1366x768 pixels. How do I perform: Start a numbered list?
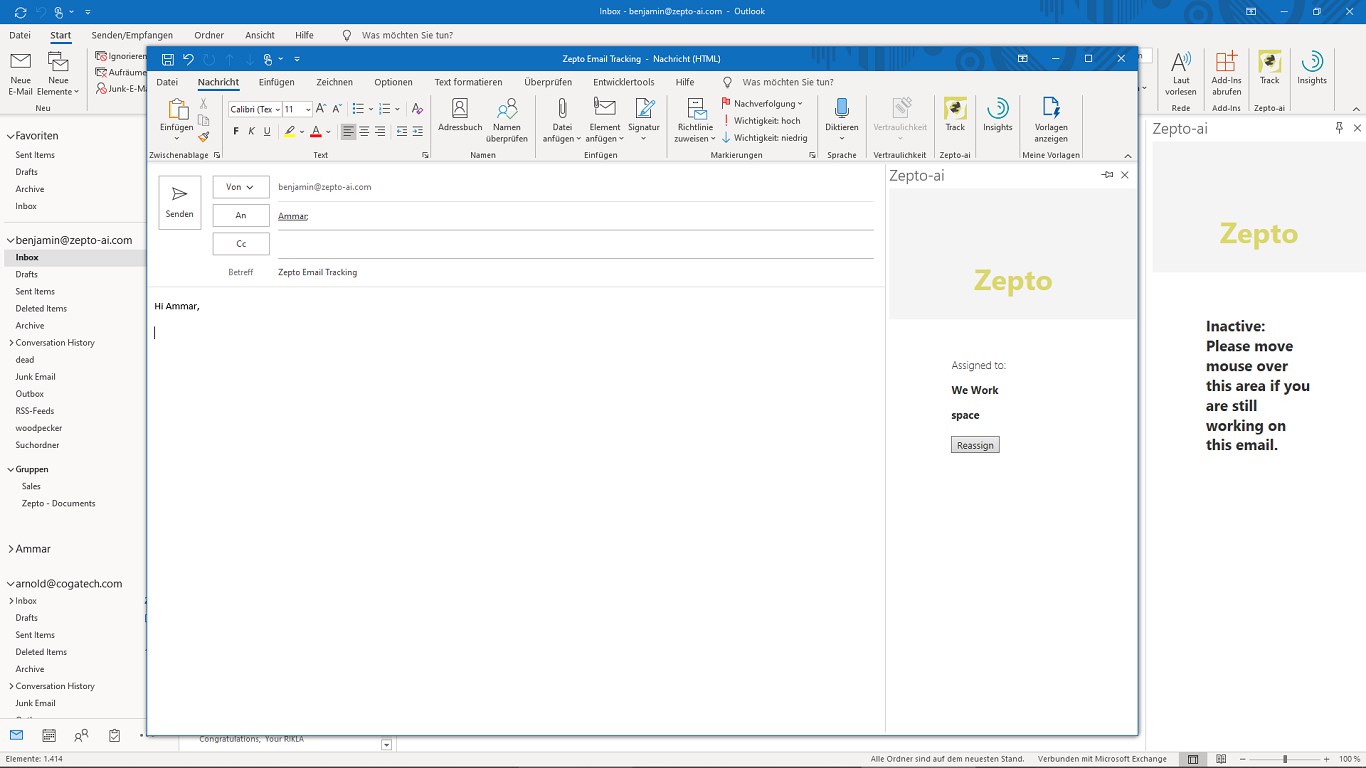tap(384, 109)
